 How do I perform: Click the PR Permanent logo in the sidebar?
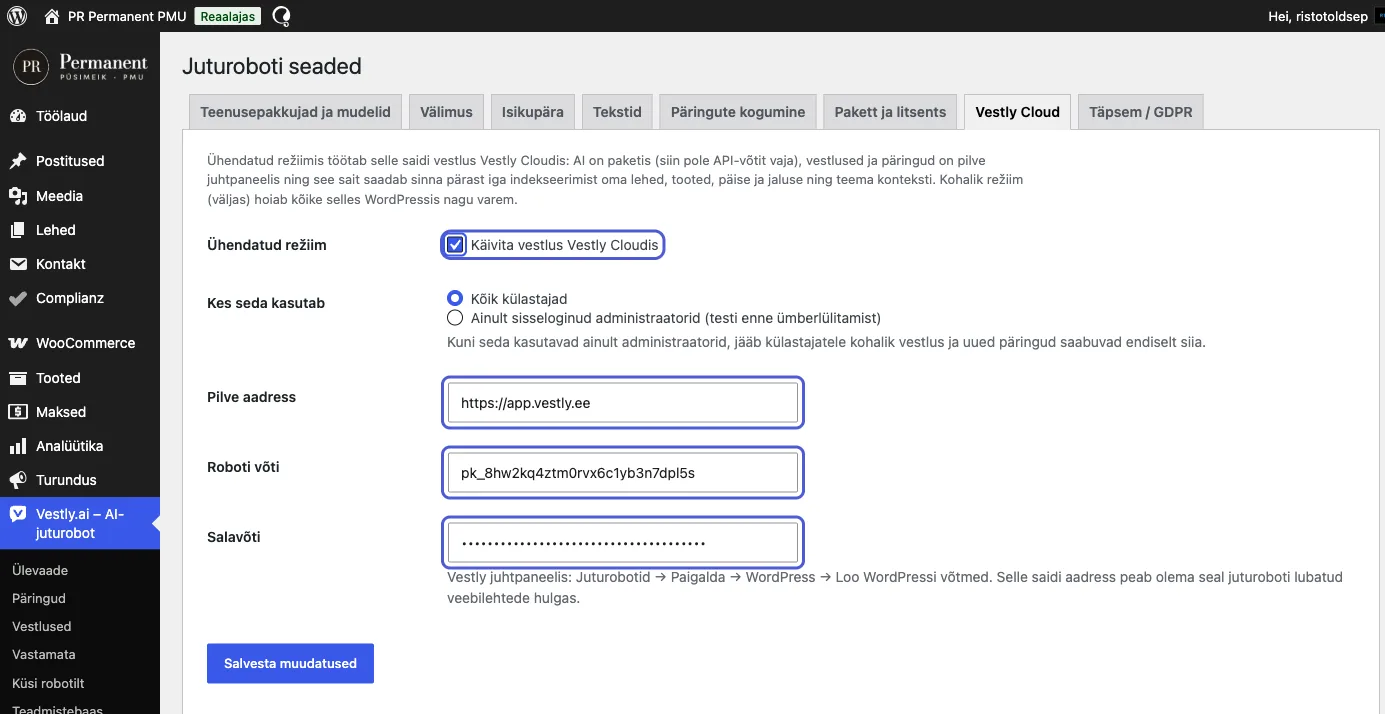pyautogui.click(x=80, y=66)
